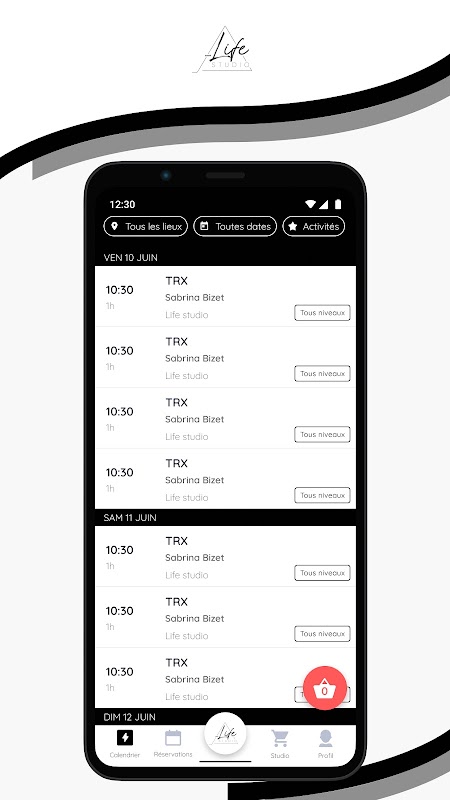The width and height of the screenshot is (450, 800).
Task: Open the Réservations calendar icon
Action: click(x=173, y=738)
